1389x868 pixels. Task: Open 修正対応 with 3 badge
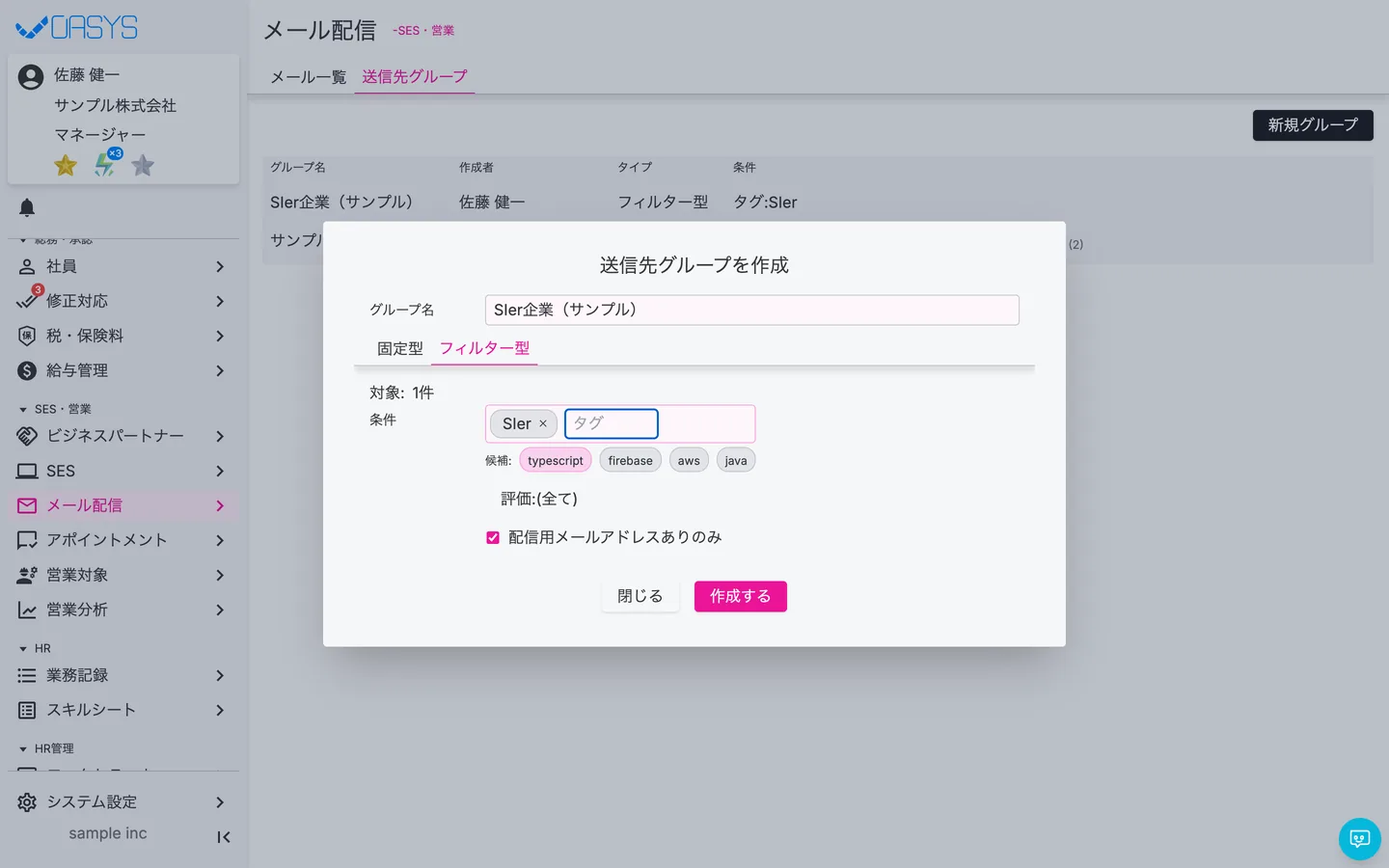123,301
